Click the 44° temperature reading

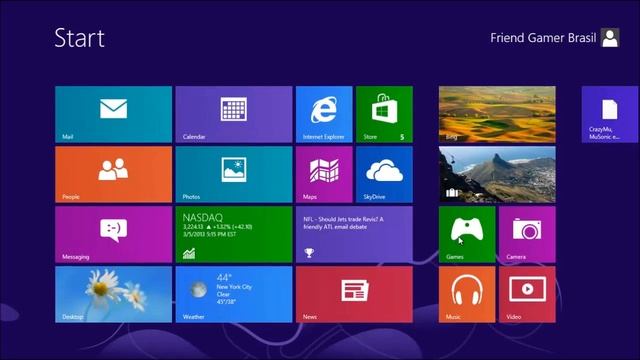click(224, 278)
